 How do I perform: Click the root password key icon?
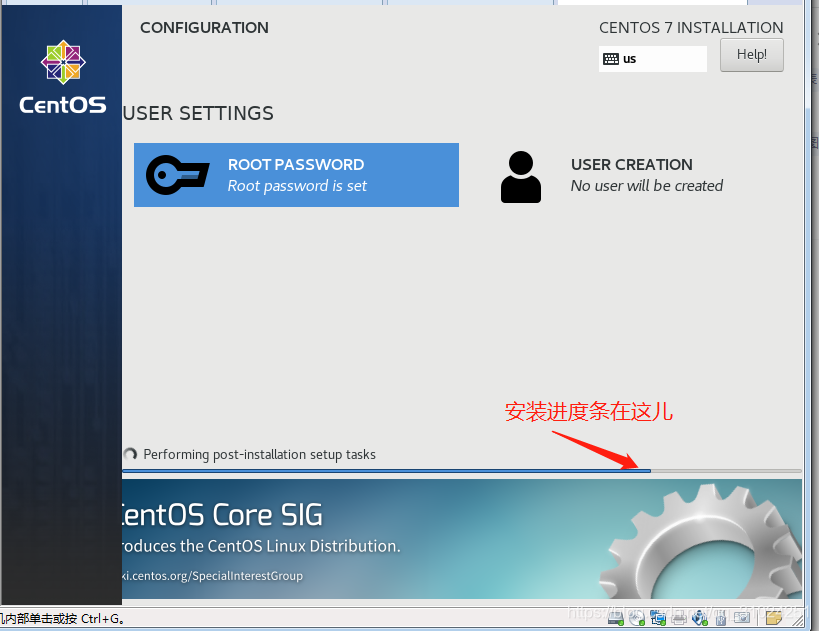(x=178, y=175)
